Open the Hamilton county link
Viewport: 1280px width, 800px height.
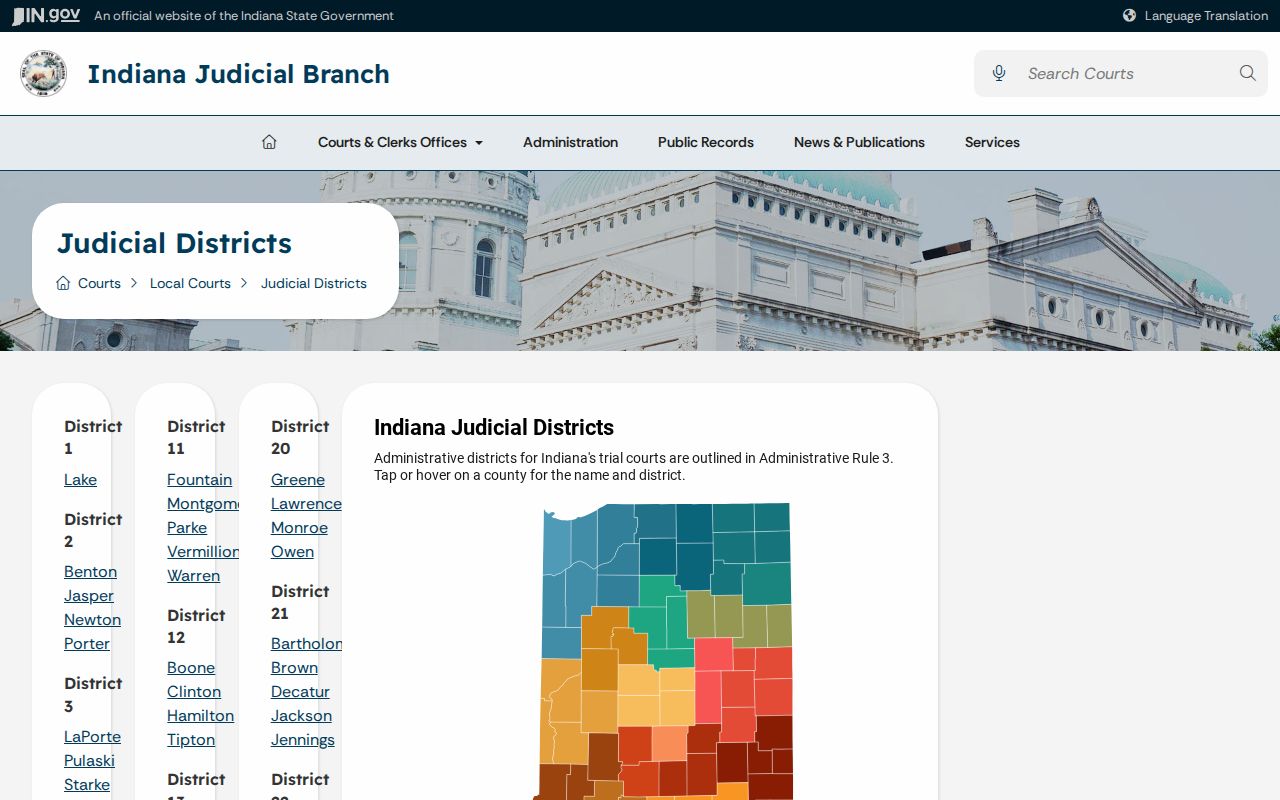tap(200, 716)
